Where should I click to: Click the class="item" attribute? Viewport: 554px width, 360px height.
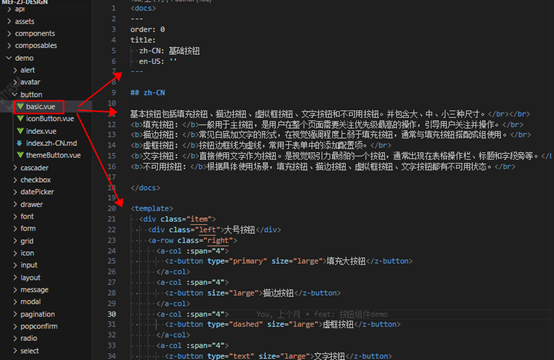tap(186, 219)
